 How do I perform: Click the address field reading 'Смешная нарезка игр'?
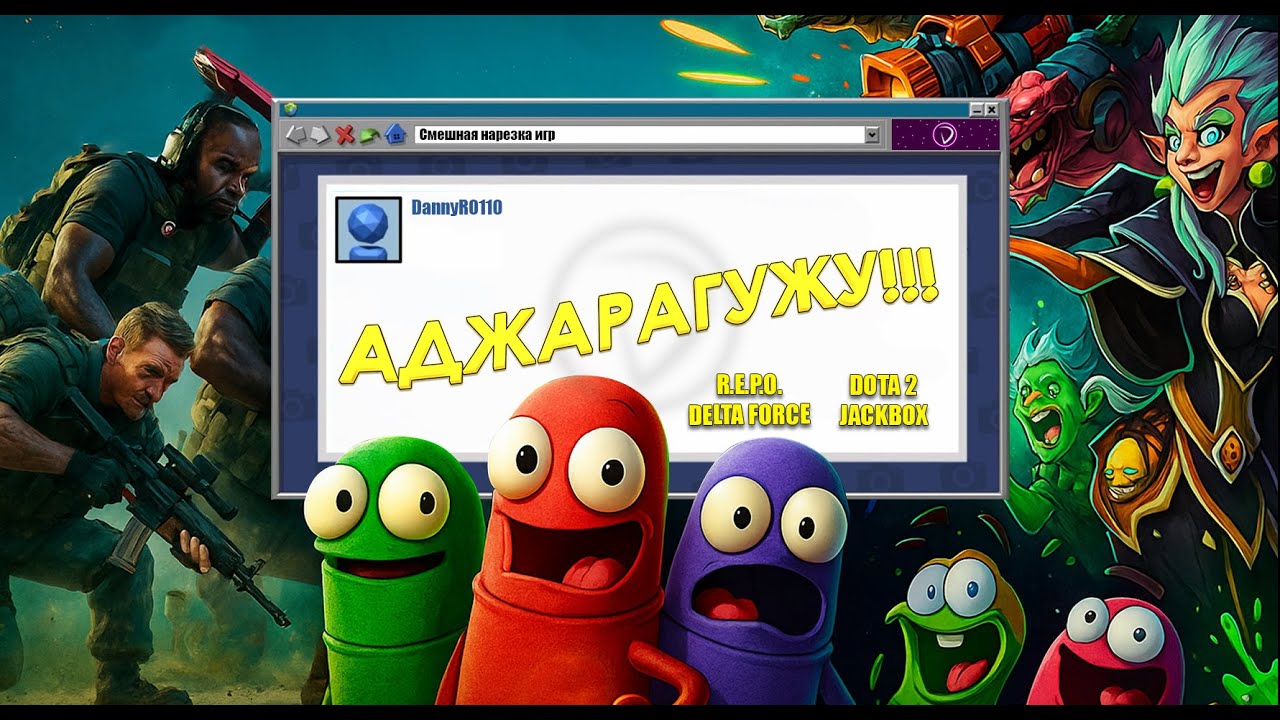(640, 134)
